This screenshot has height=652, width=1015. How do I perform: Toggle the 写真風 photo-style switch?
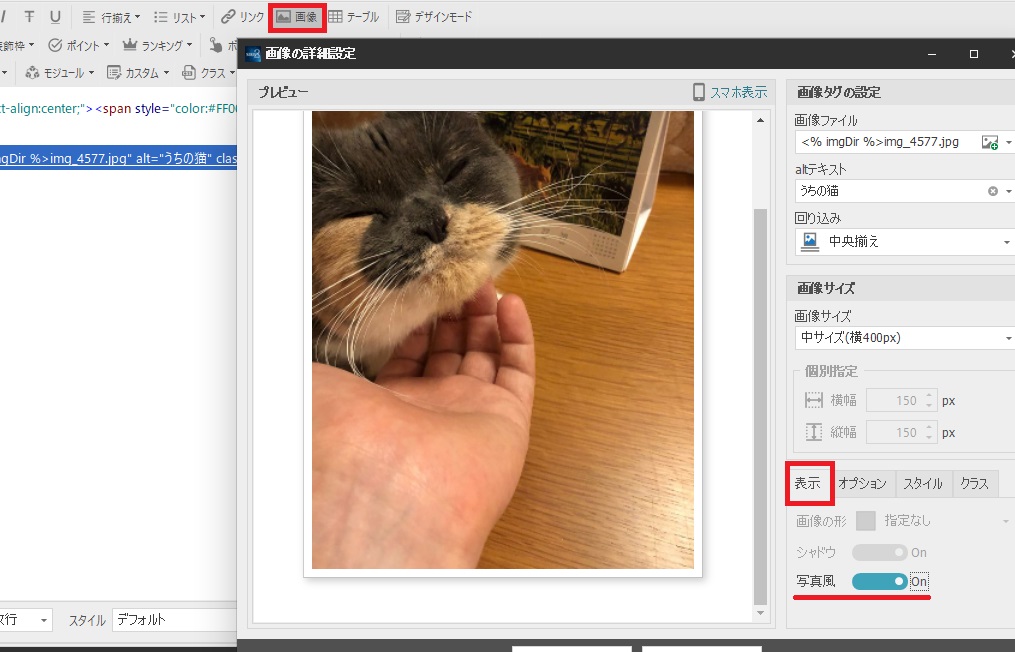(880, 581)
